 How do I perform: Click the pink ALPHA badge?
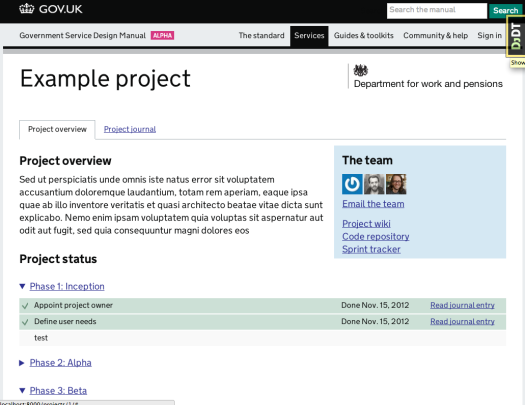[x=162, y=35]
